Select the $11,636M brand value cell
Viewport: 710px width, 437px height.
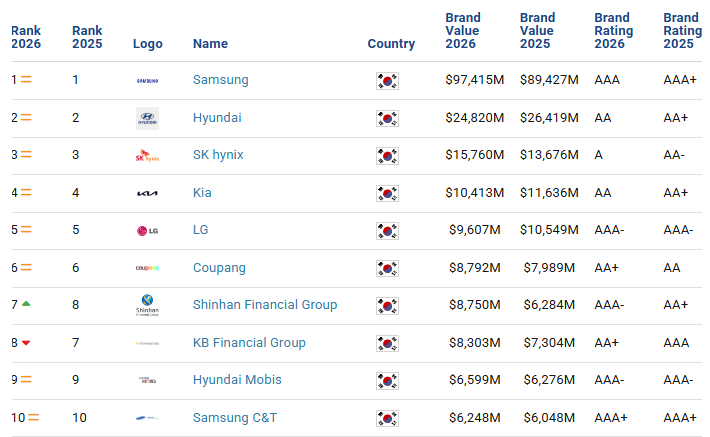tap(549, 192)
